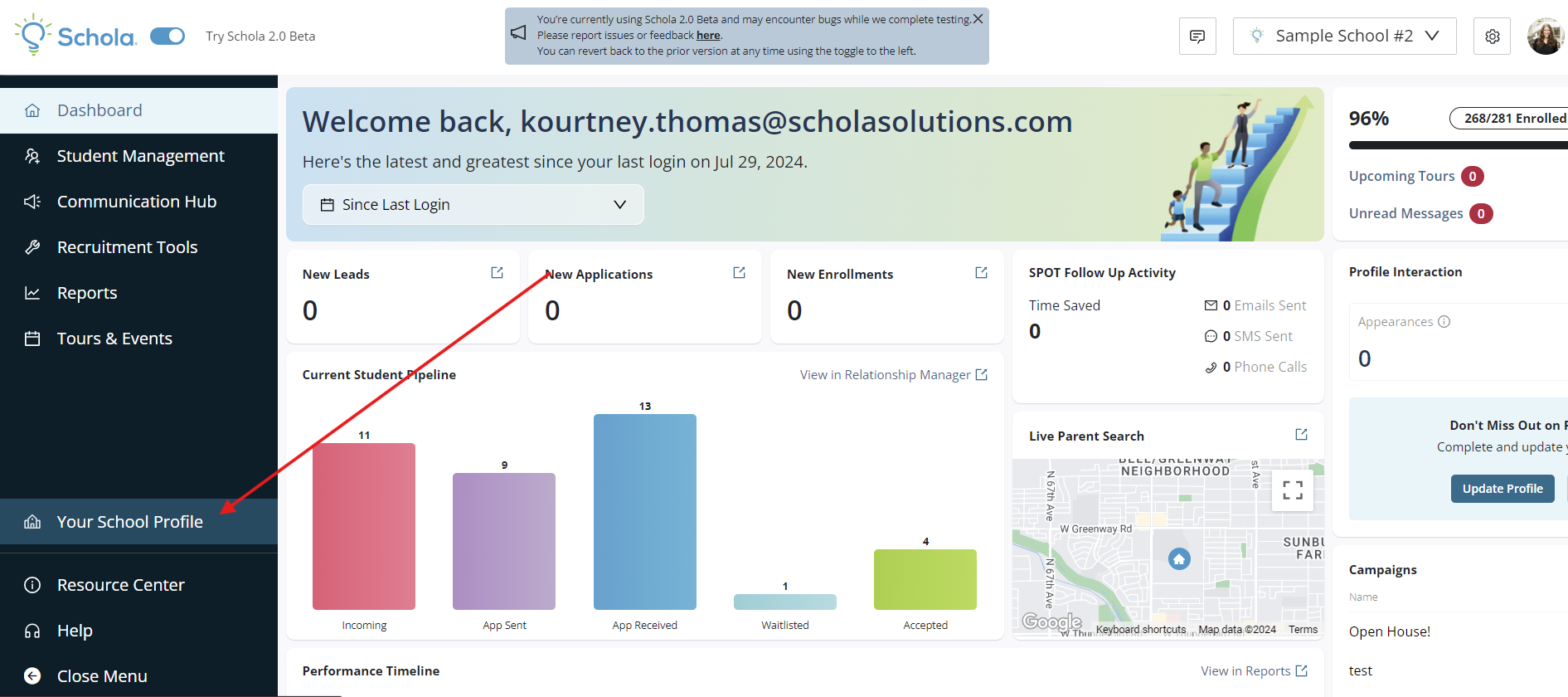Click the Upcoming Tours link
The image size is (1568, 697).
tap(1402, 176)
